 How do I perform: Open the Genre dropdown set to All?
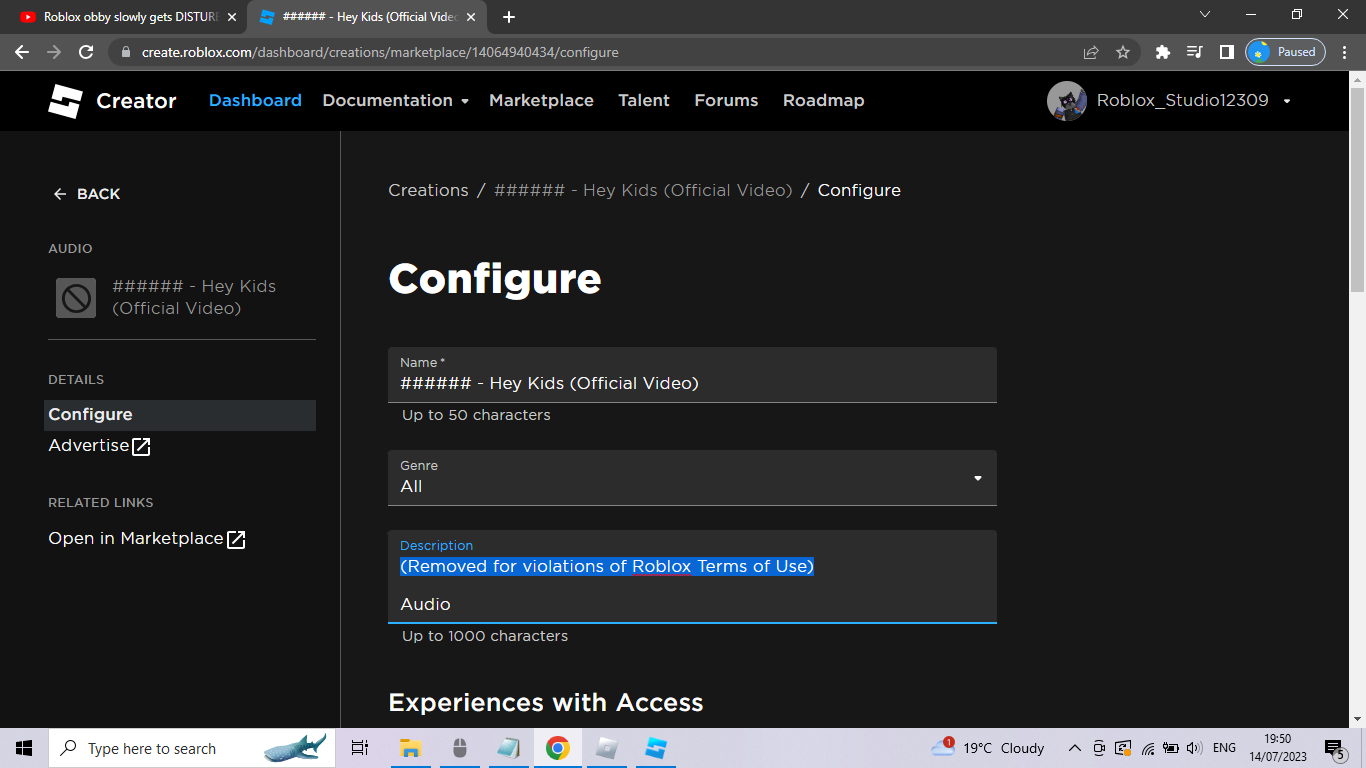(692, 478)
